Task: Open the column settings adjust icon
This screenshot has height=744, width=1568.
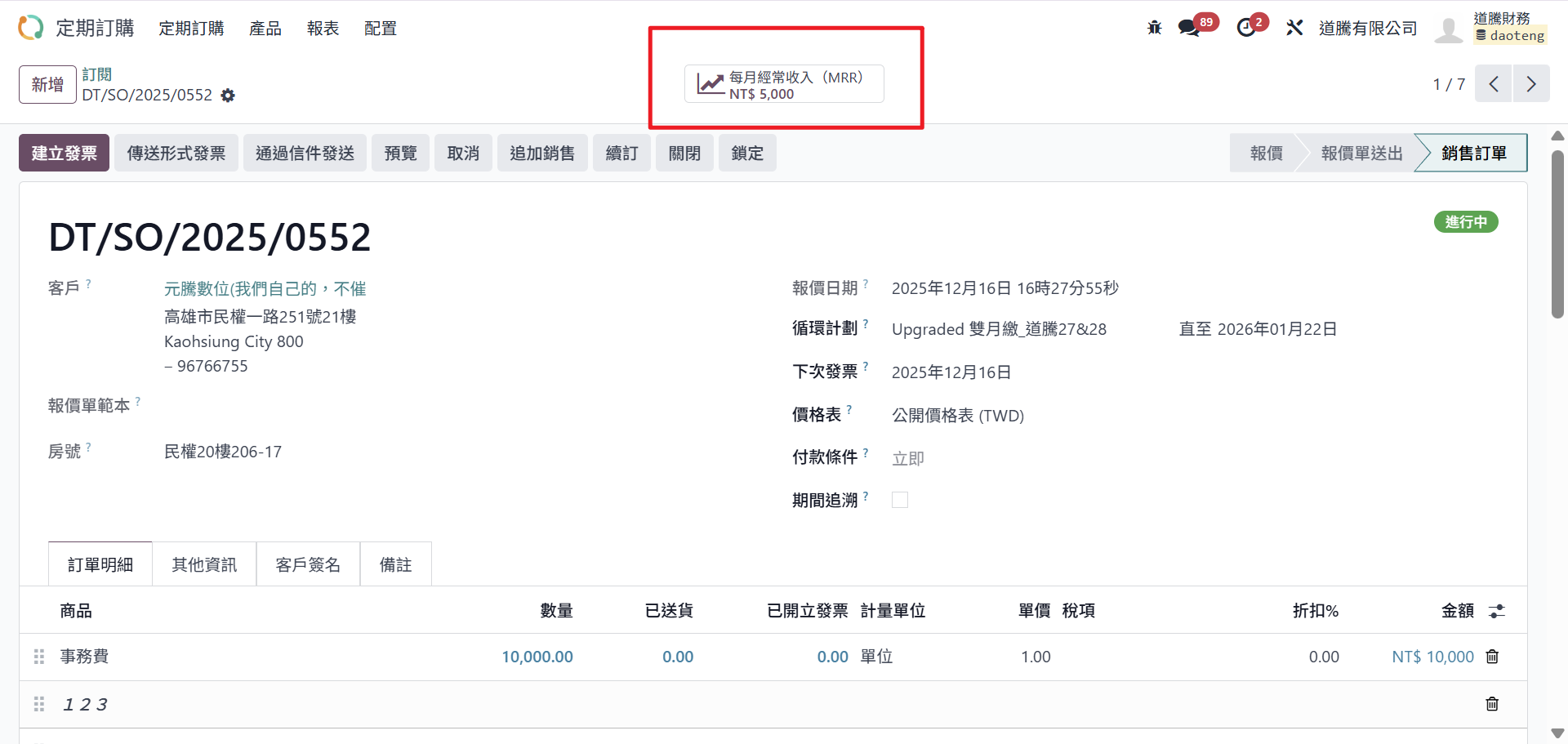Action: coord(1496,611)
